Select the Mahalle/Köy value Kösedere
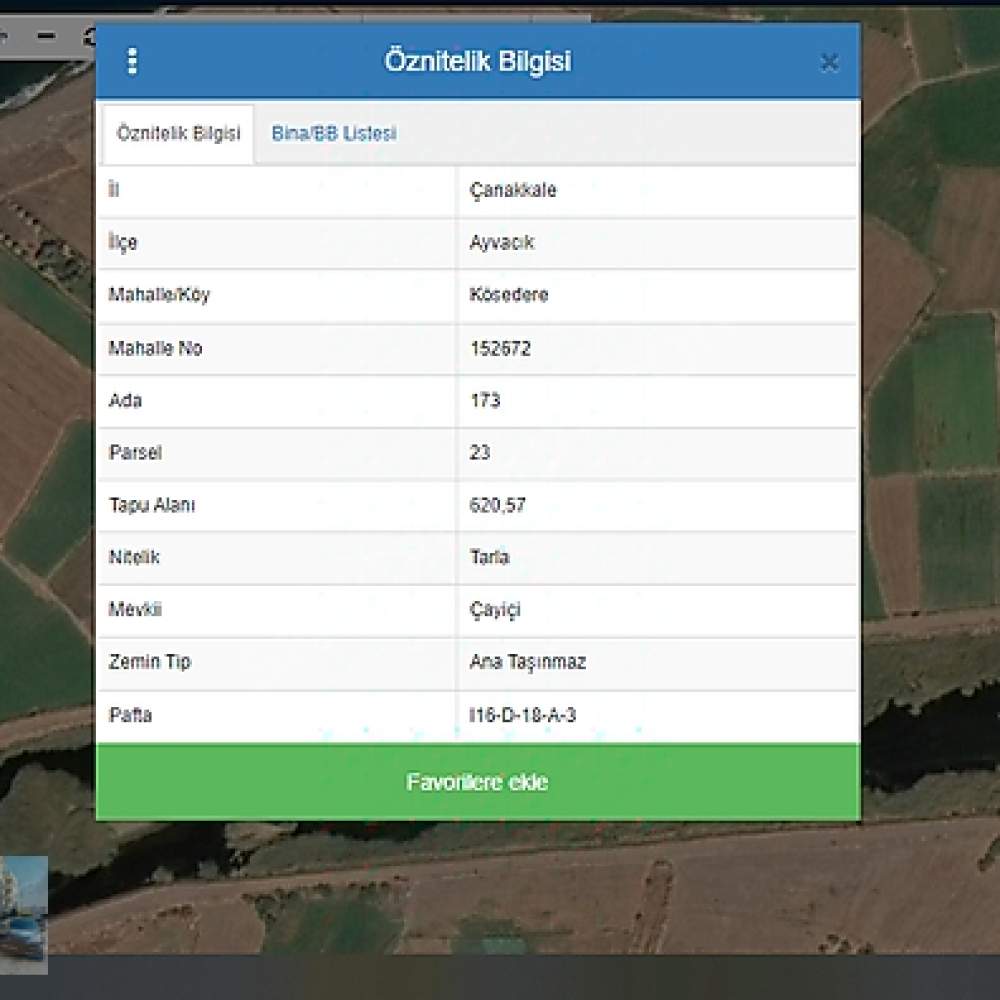The height and width of the screenshot is (1000, 1000). pos(509,295)
